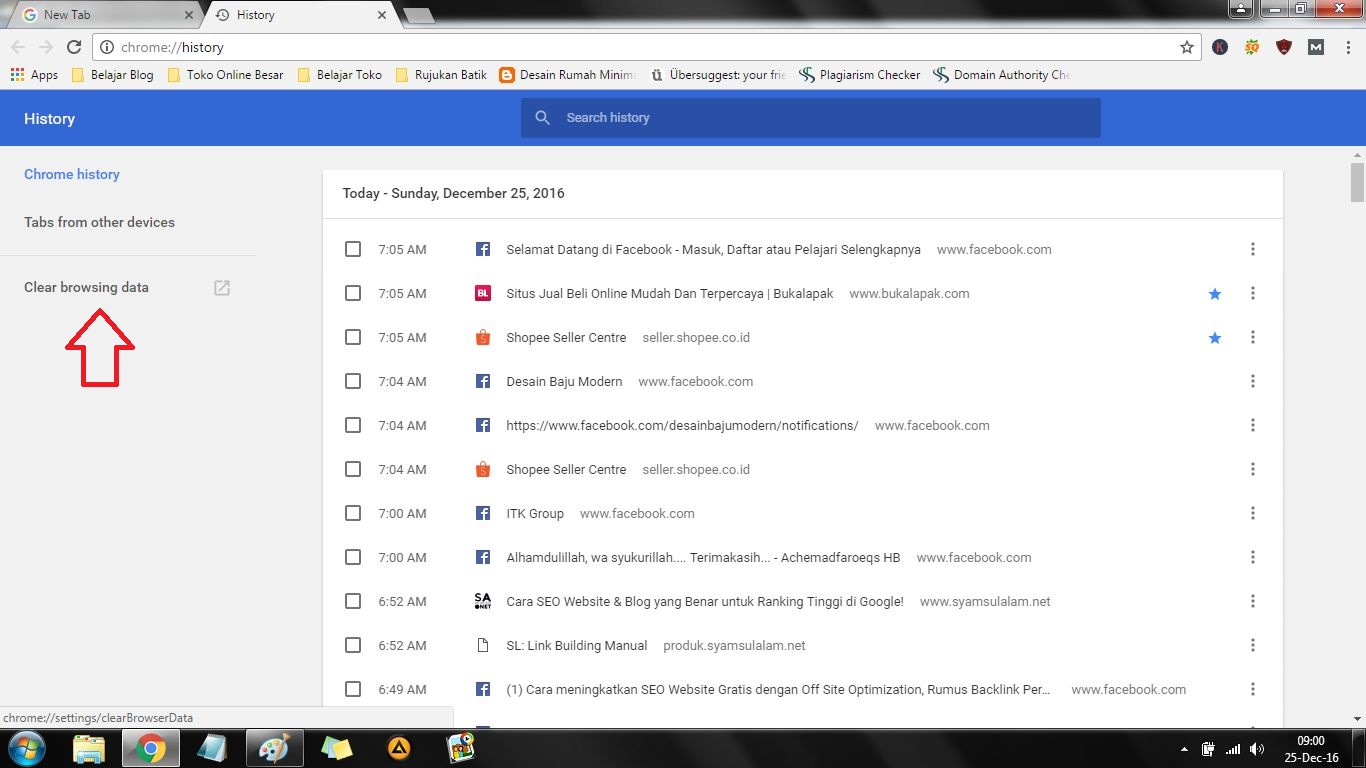Open the Ubersuggest bookmark on the bookmarks bar

tap(718, 74)
